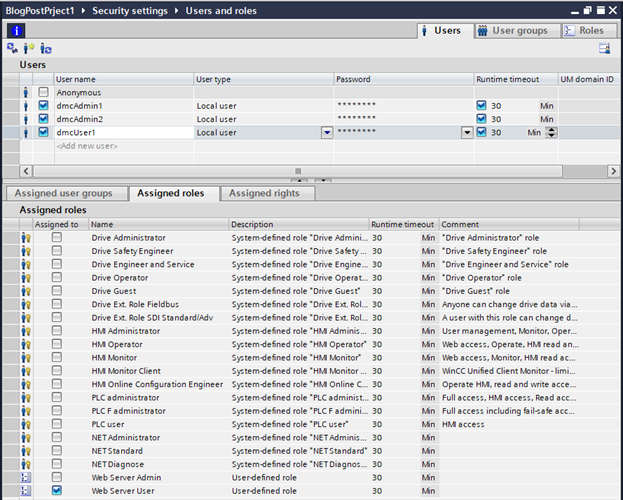Uncheck the dmcAdmin2 user checkbox
Image resolution: width=623 pixels, height=500 pixels.
pos(43,118)
